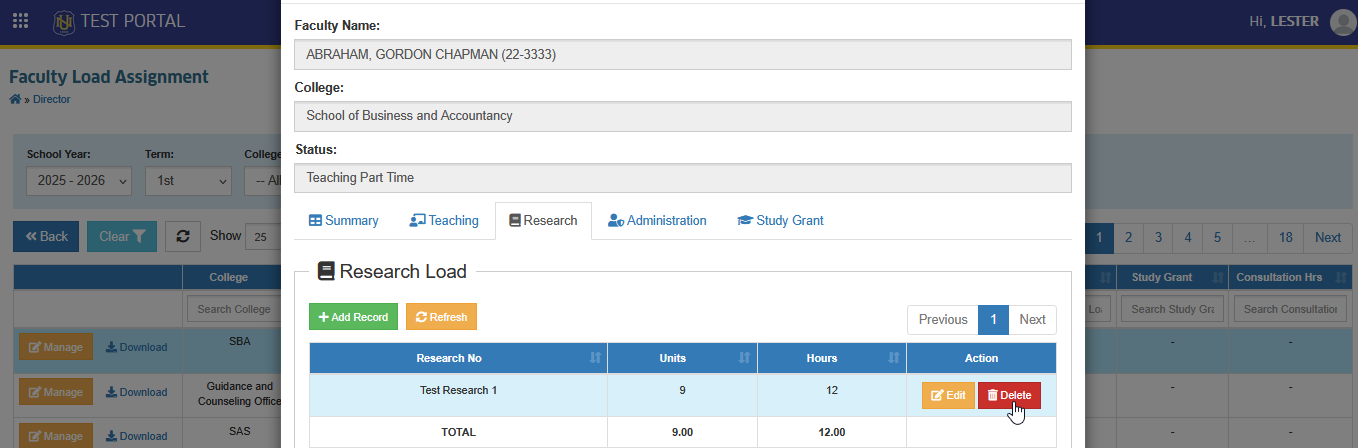Click Manage for the SAS row
This screenshot has height=448, width=1358.
[56, 436]
